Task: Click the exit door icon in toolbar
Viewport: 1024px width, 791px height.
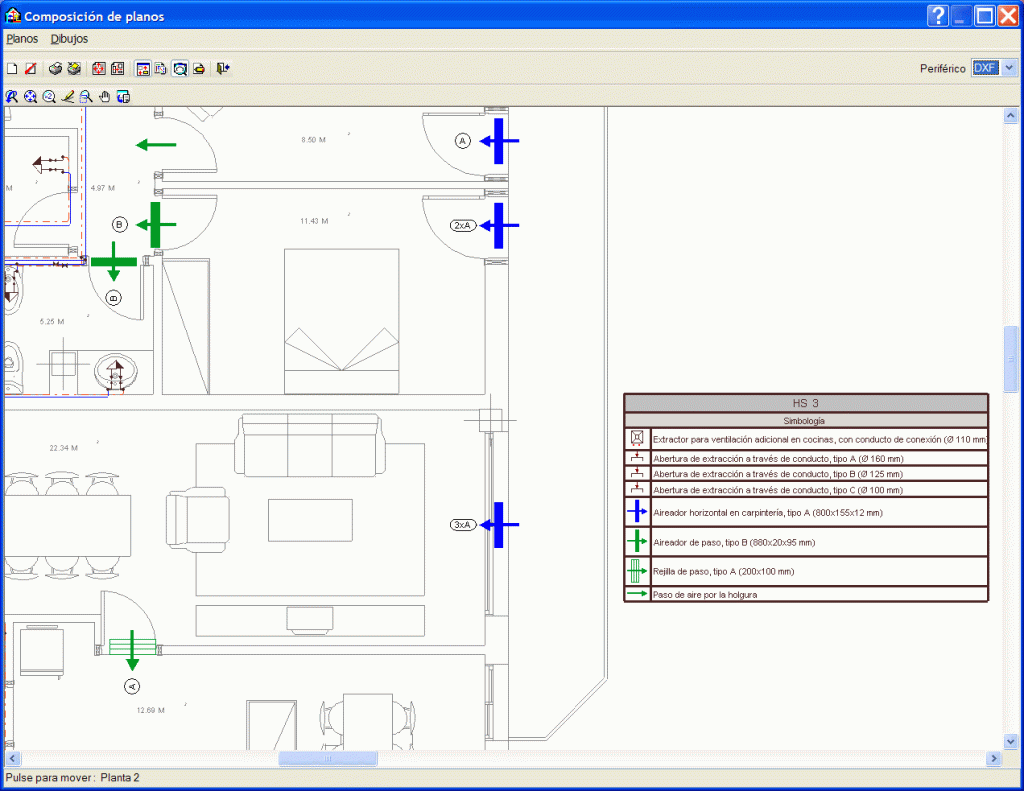Action: [223, 69]
